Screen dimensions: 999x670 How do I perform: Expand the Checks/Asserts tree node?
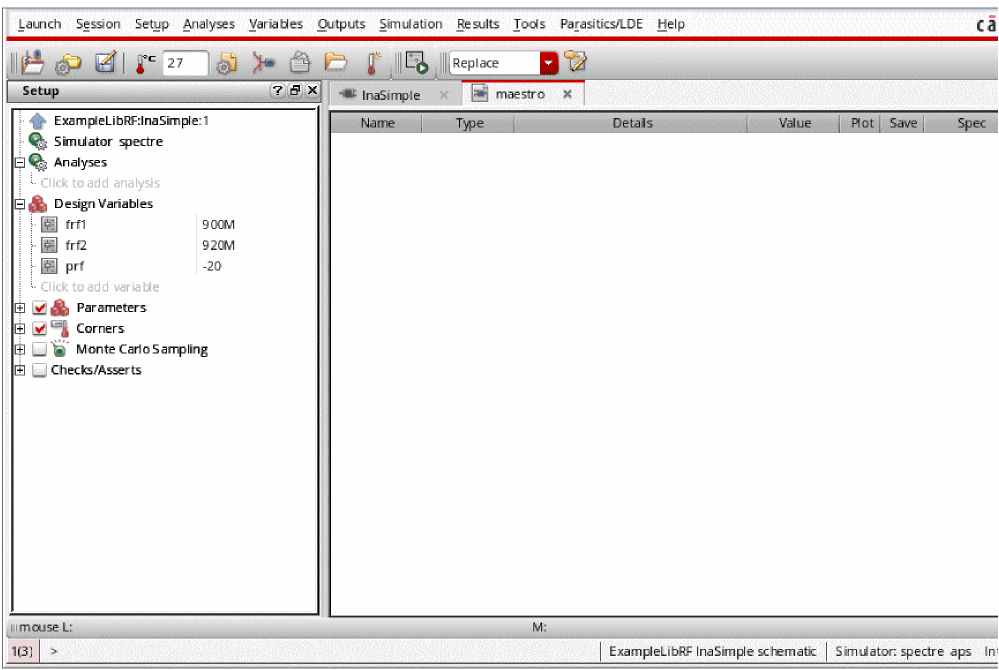pos(19,370)
